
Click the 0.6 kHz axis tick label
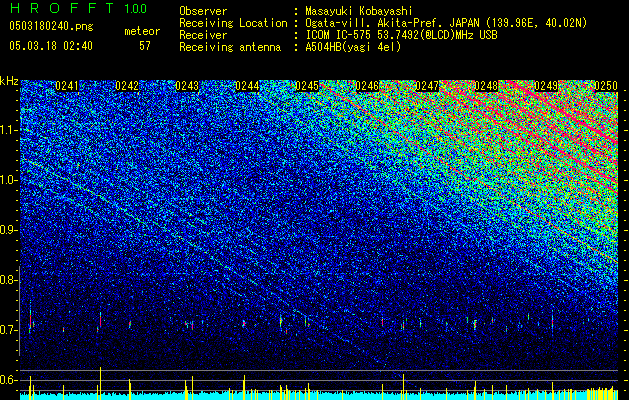pyautogui.click(x=8, y=380)
